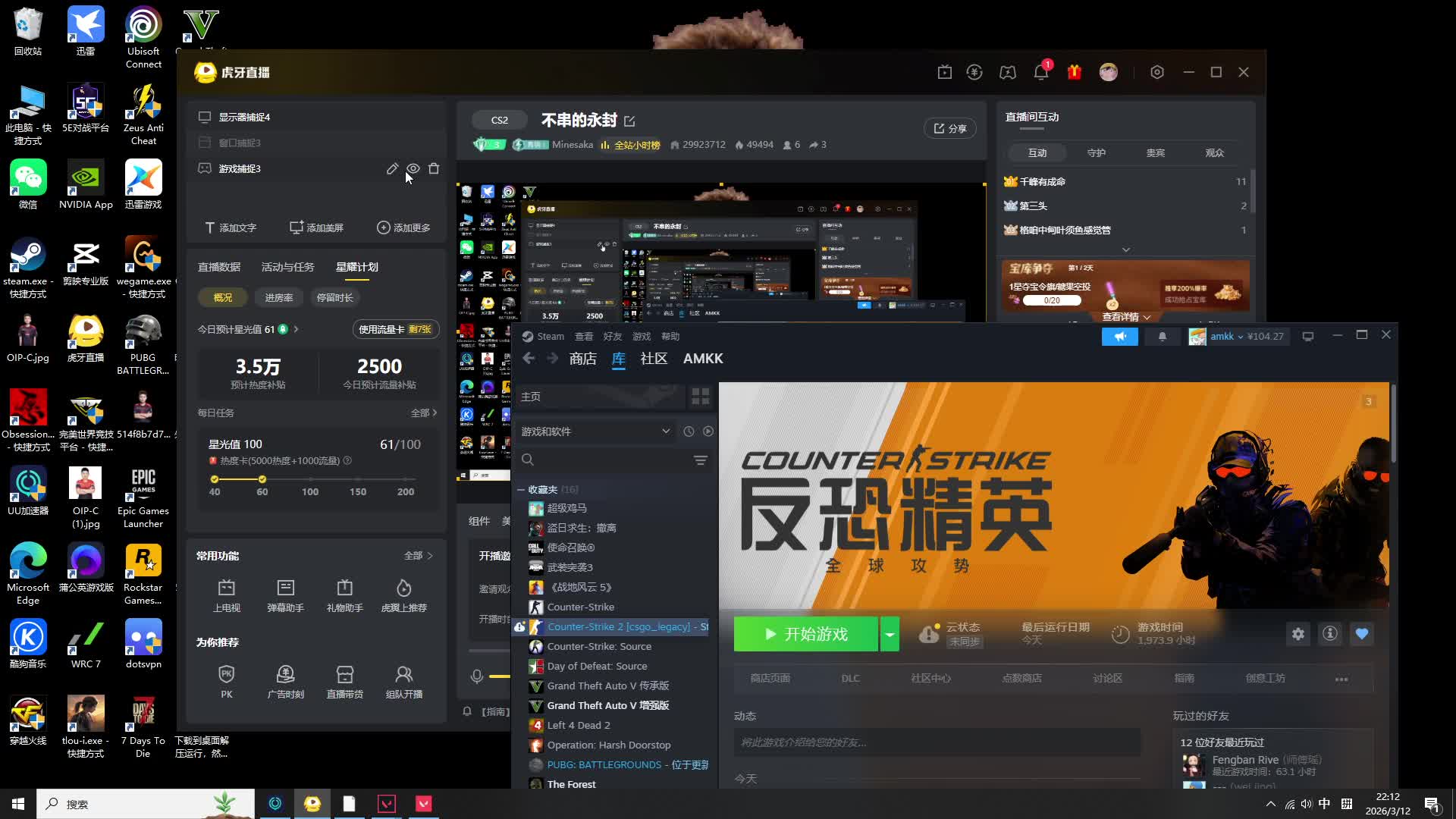Switch Steam library to grid view icon
Screen dimensions: 1456x819
pyautogui.click(x=700, y=397)
